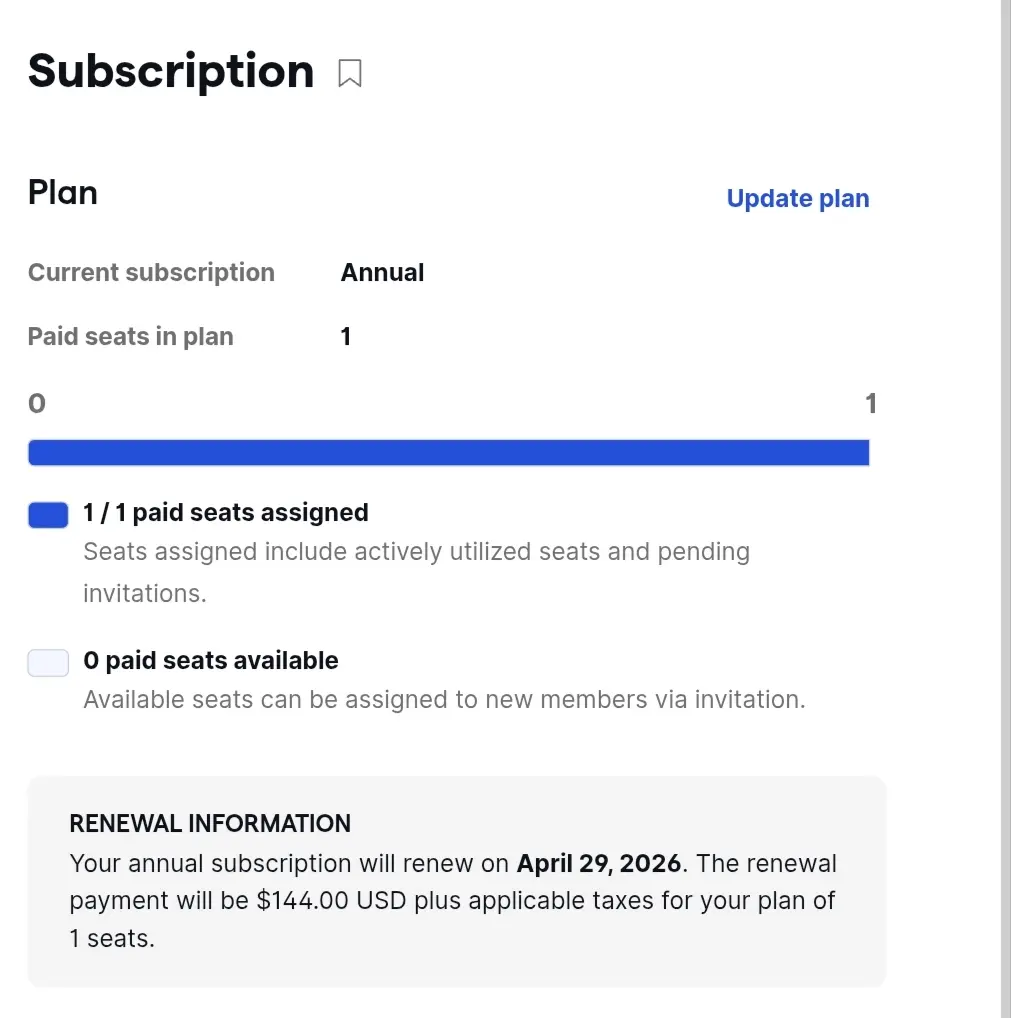The image size is (1011, 1018).
Task: Click the 1 / 1 paid seats assigned text
Action: 226,512
